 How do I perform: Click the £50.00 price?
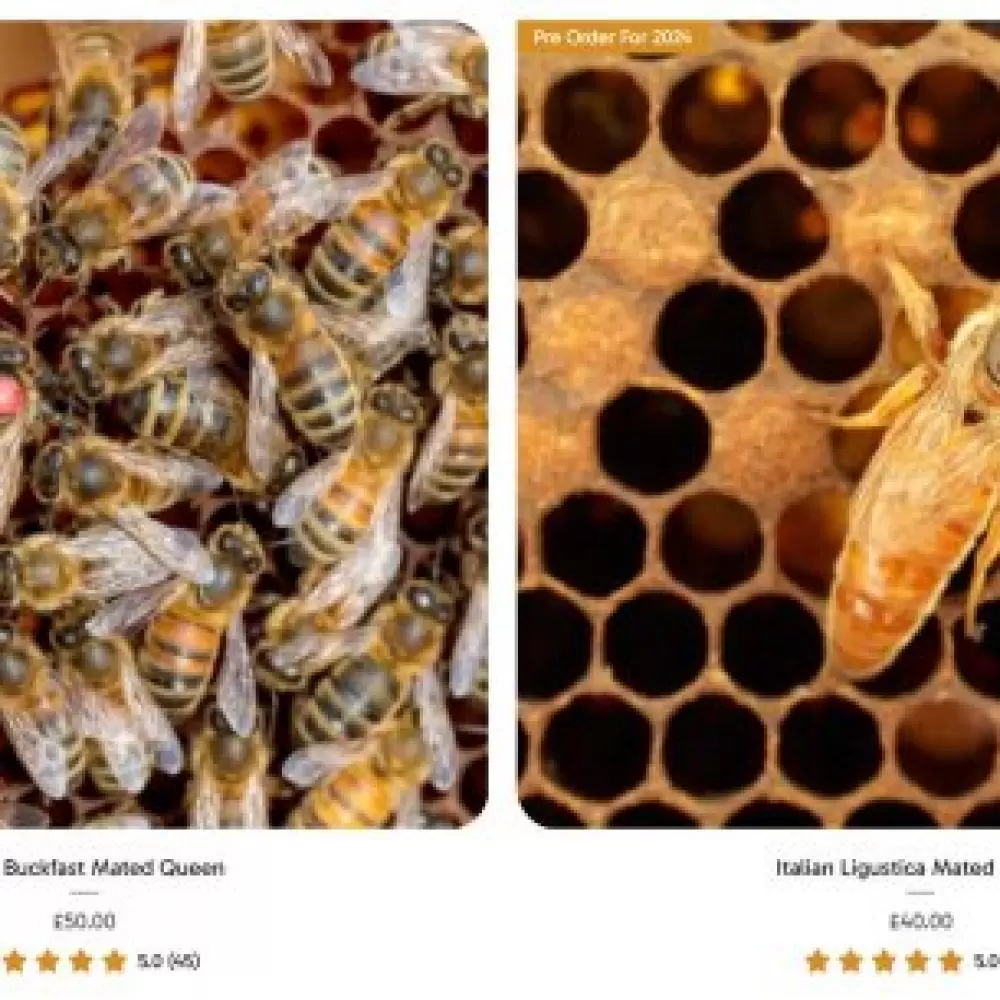point(84,921)
